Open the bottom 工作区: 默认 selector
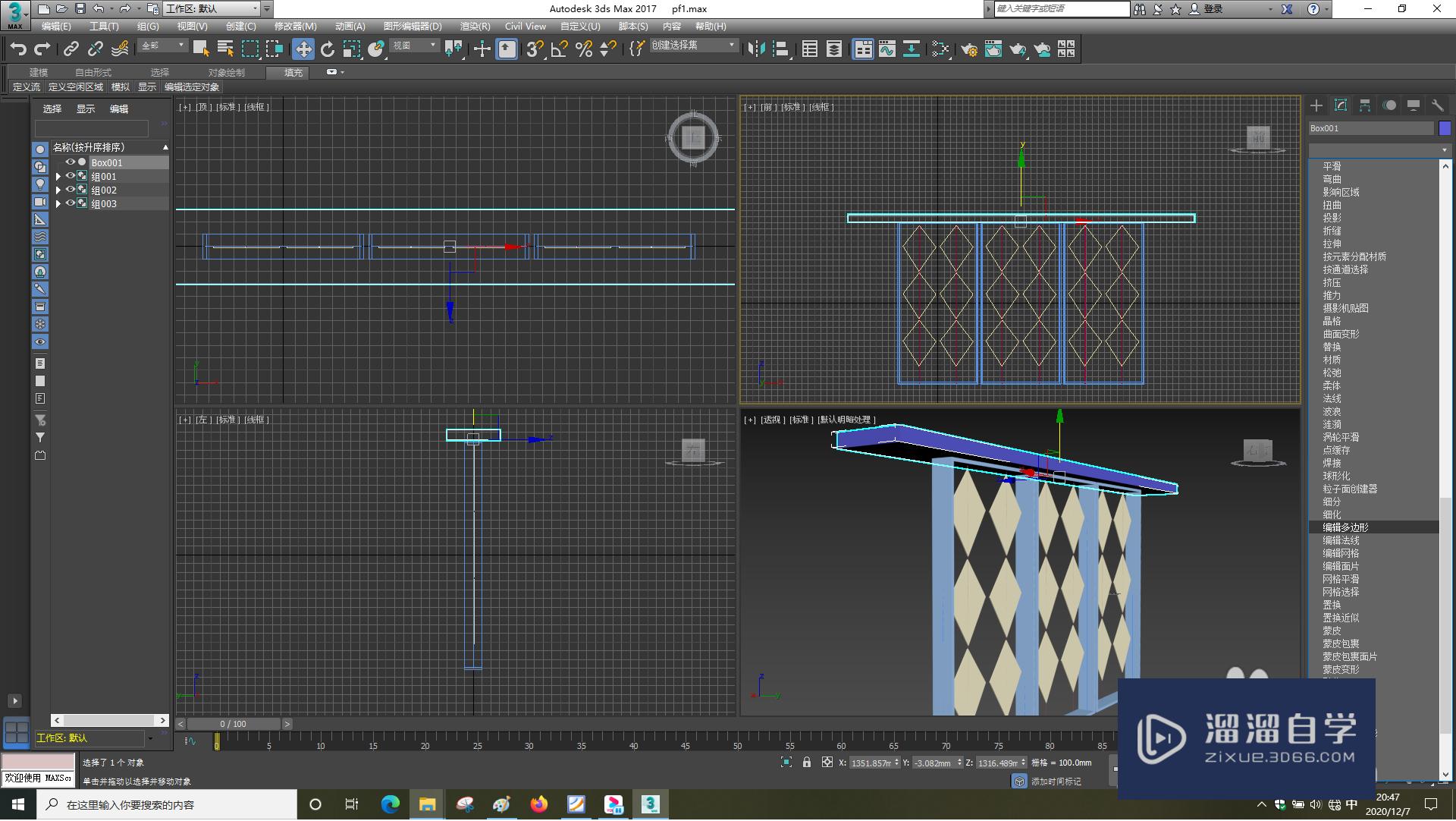The height and width of the screenshot is (821, 1456). [x=94, y=739]
